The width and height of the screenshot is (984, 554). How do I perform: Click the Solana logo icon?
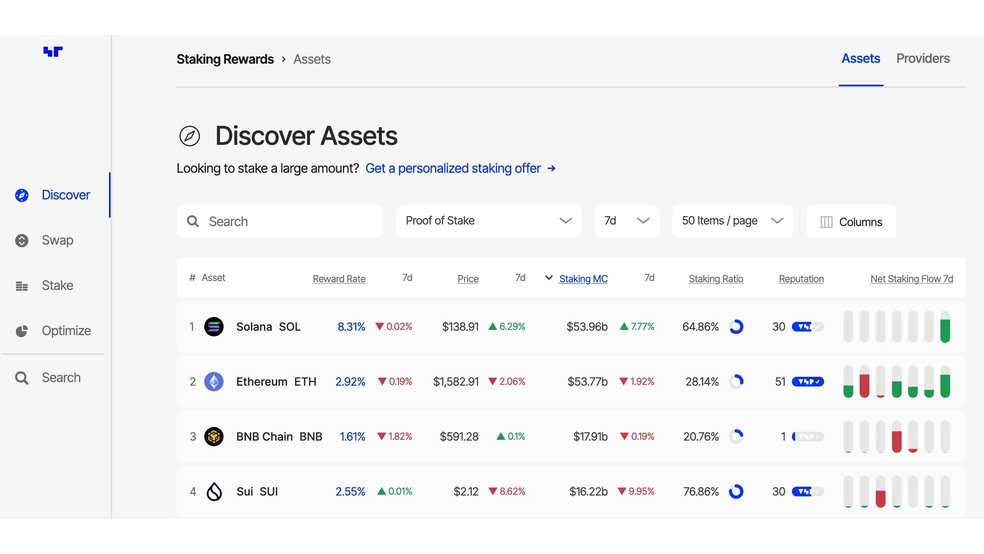pyautogui.click(x=214, y=327)
